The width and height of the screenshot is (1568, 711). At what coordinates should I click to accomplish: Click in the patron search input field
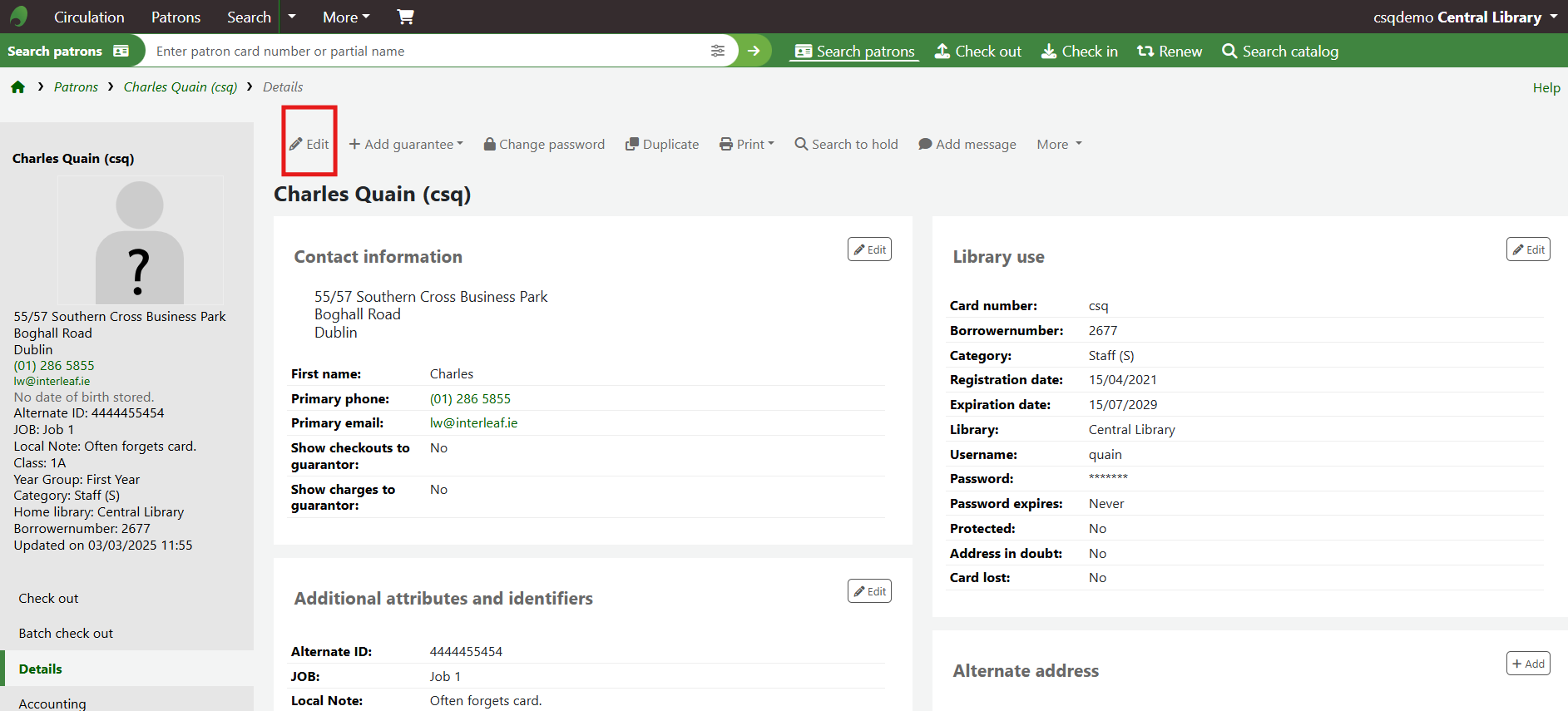424,51
